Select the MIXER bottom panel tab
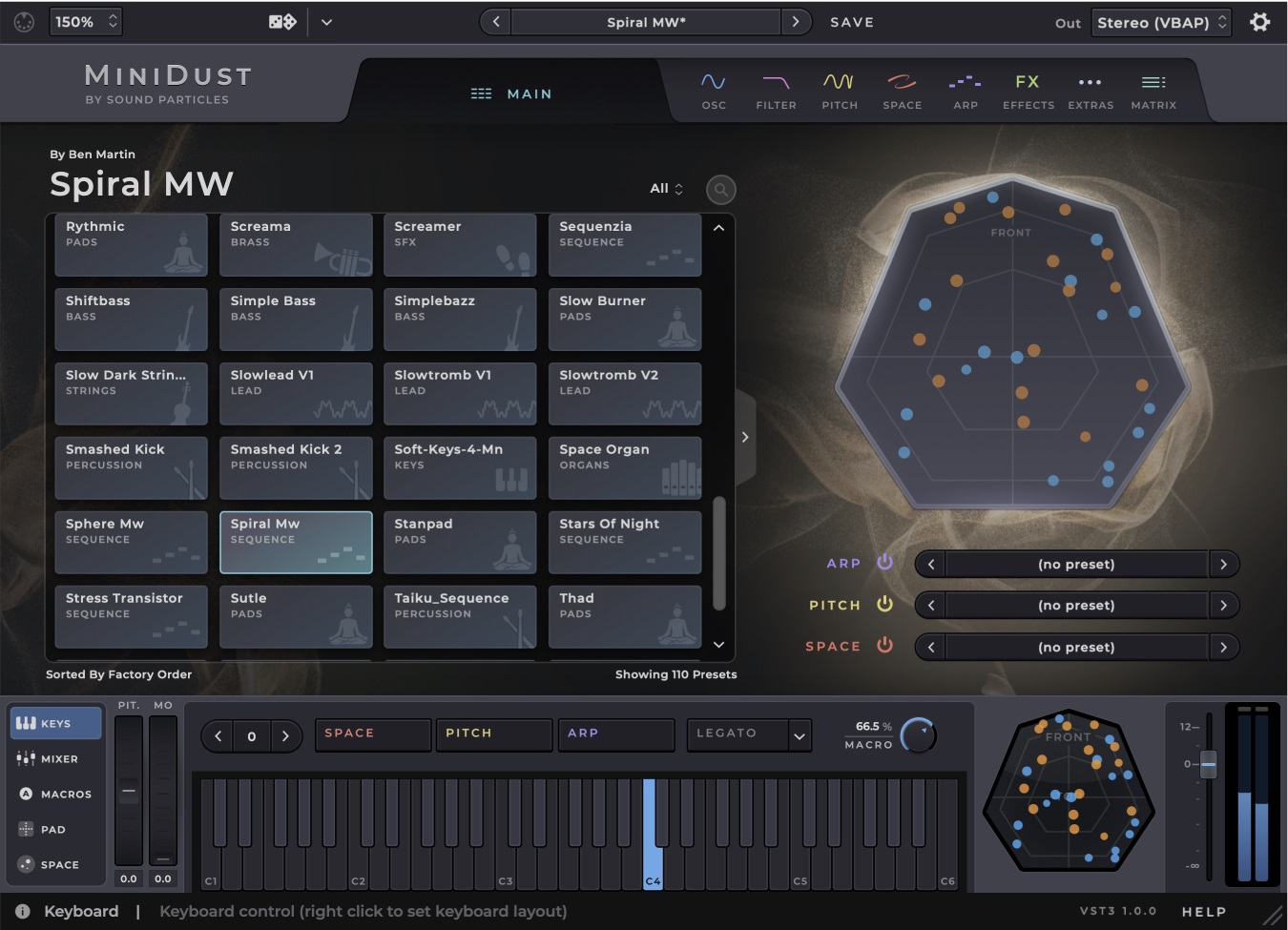Screen dimensions: 1288x930 click(x=55, y=758)
